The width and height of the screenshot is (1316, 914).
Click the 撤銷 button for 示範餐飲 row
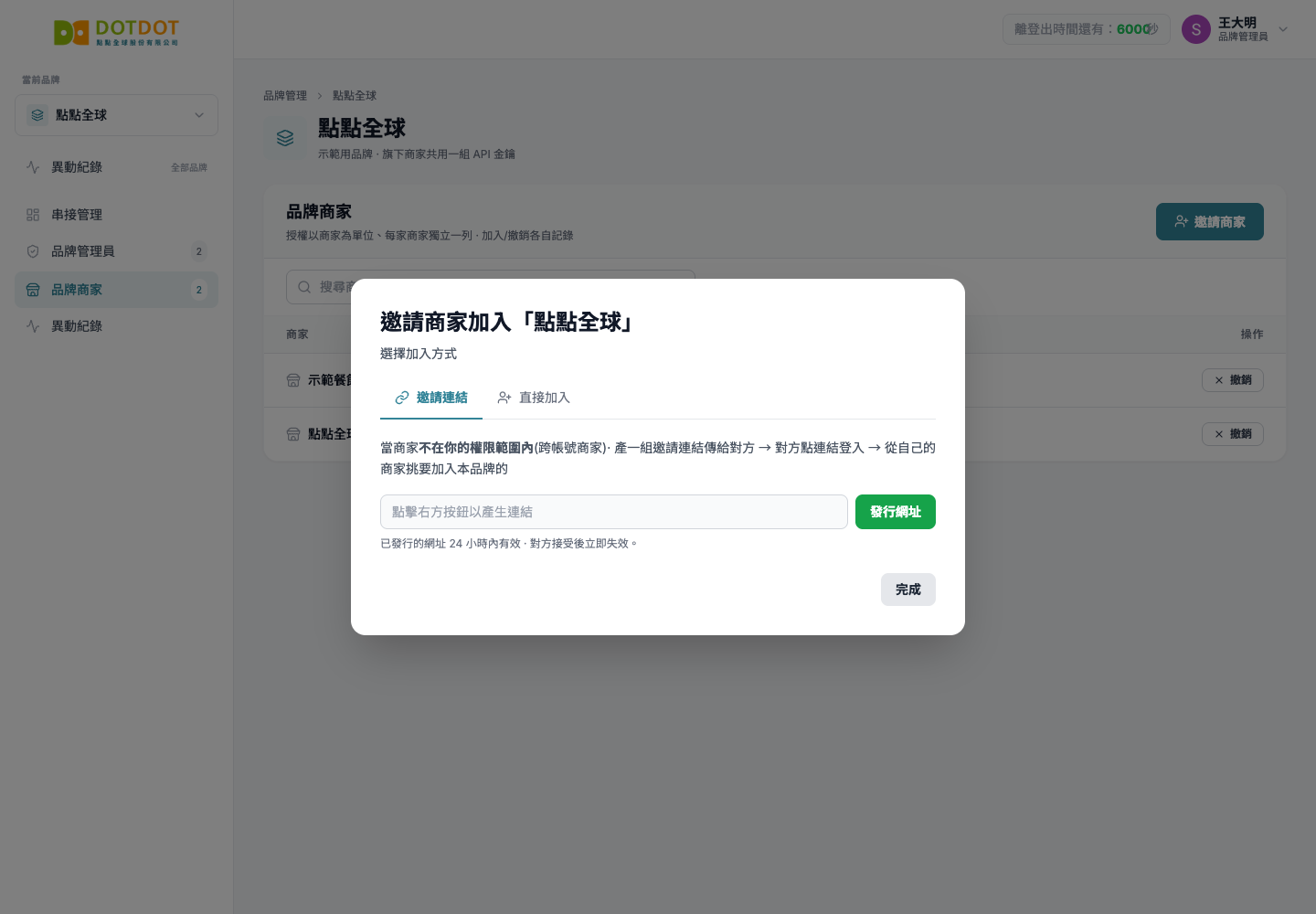[x=1232, y=380]
